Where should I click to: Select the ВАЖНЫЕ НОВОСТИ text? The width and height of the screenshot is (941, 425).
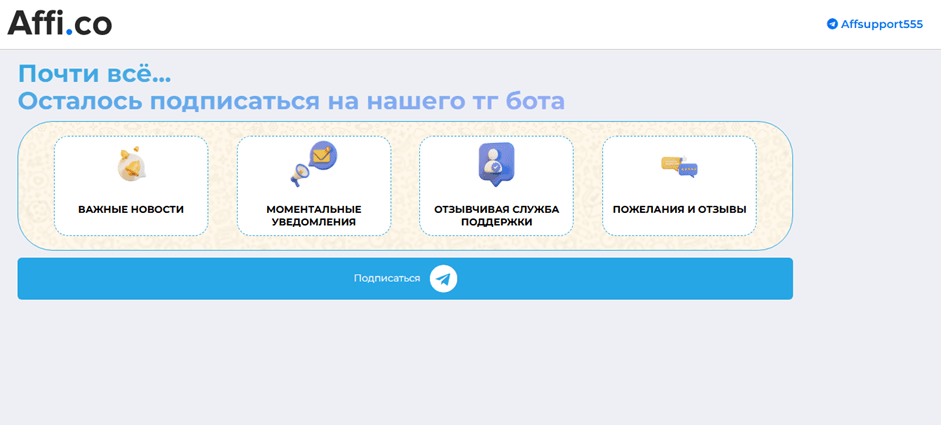point(131,209)
